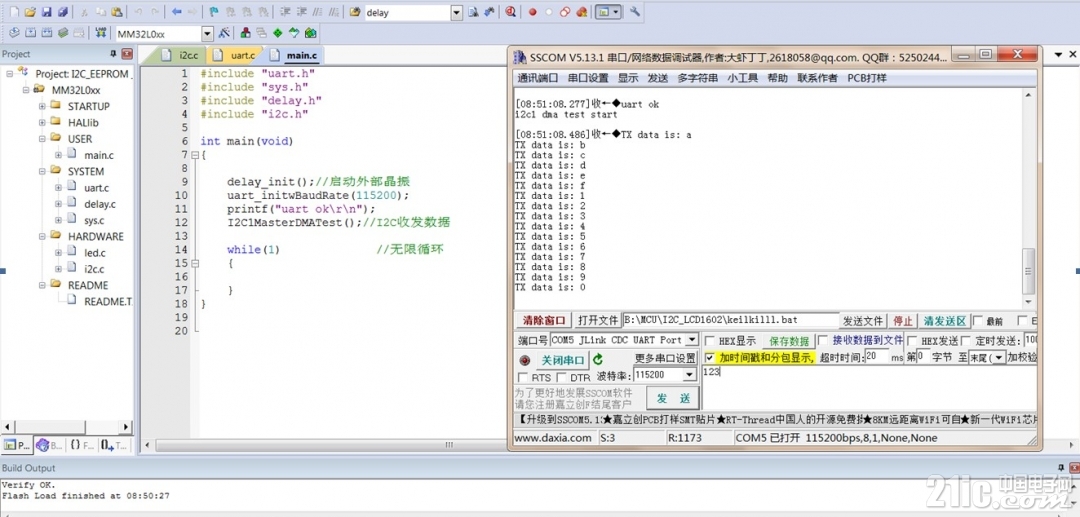The height and width of the screenshot is (517, 1080).
Task: Click the green refresh icon in SSCOM
Action: 598,359
